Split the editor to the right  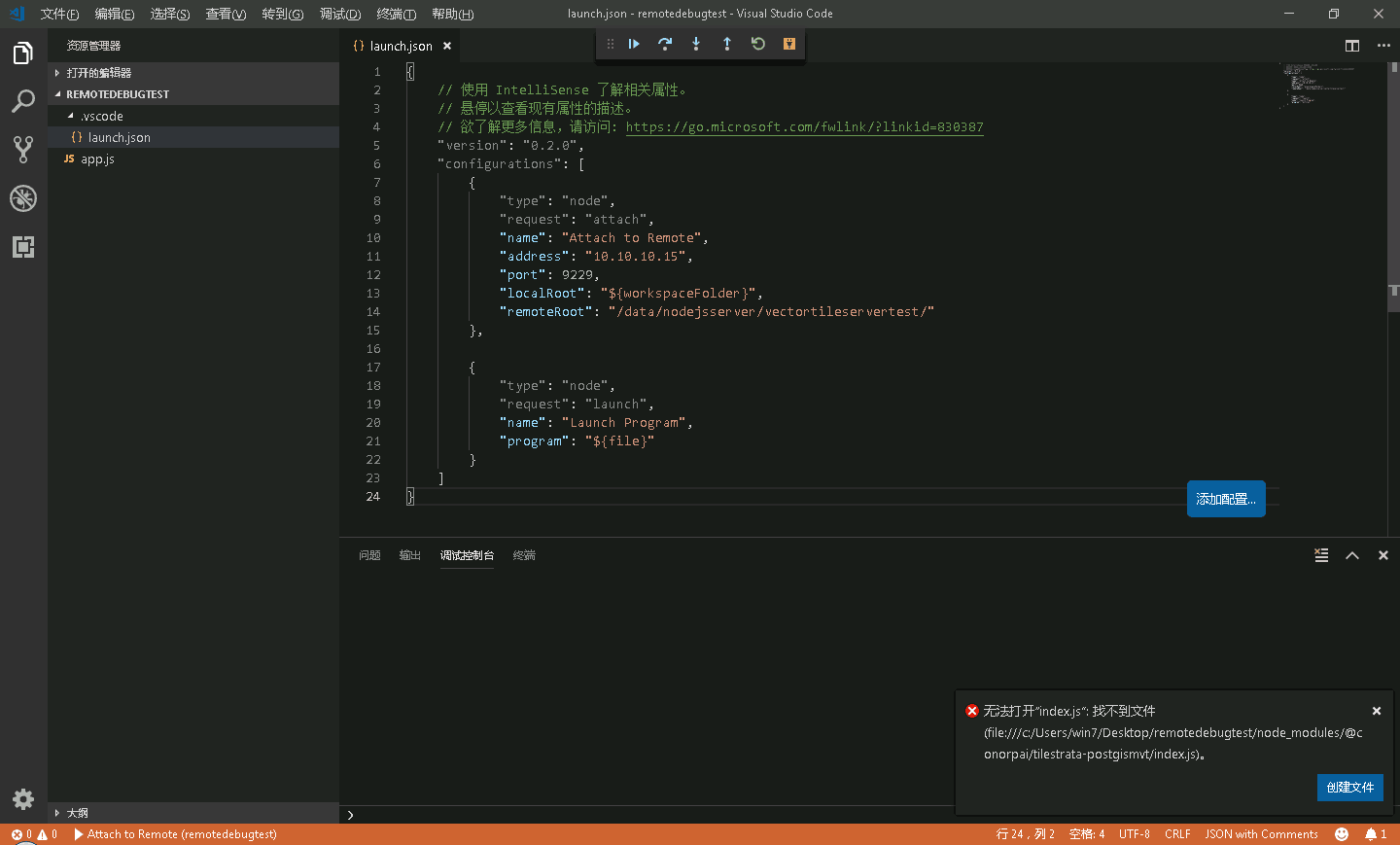coord(1352,46)
